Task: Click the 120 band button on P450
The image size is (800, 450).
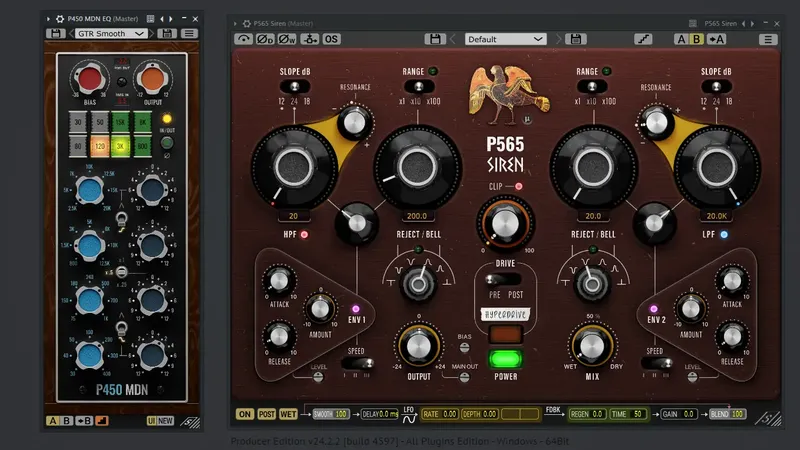Action: 99,146
